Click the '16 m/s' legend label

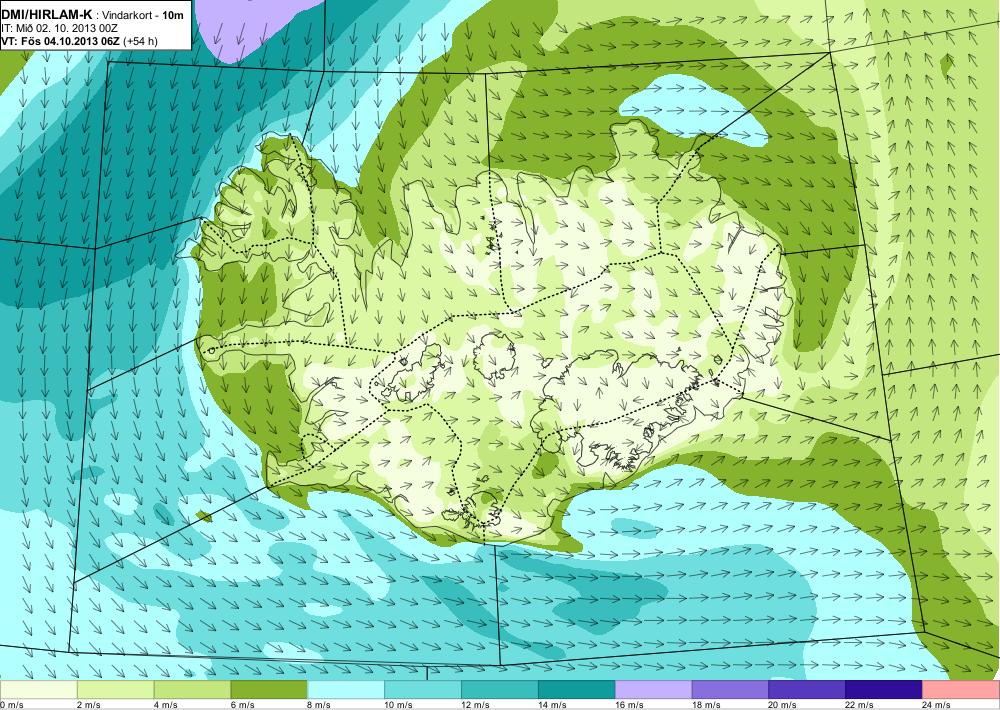[629, 705]
